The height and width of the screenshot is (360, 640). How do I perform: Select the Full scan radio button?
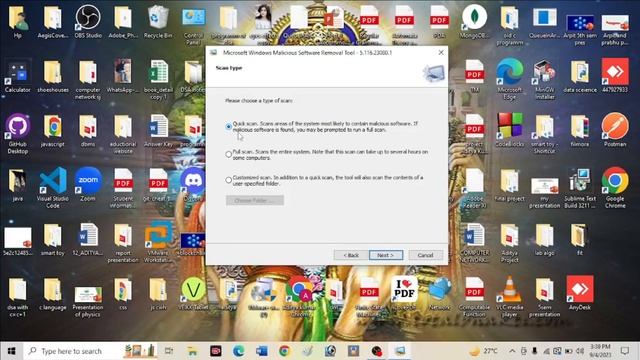(229, 154)
